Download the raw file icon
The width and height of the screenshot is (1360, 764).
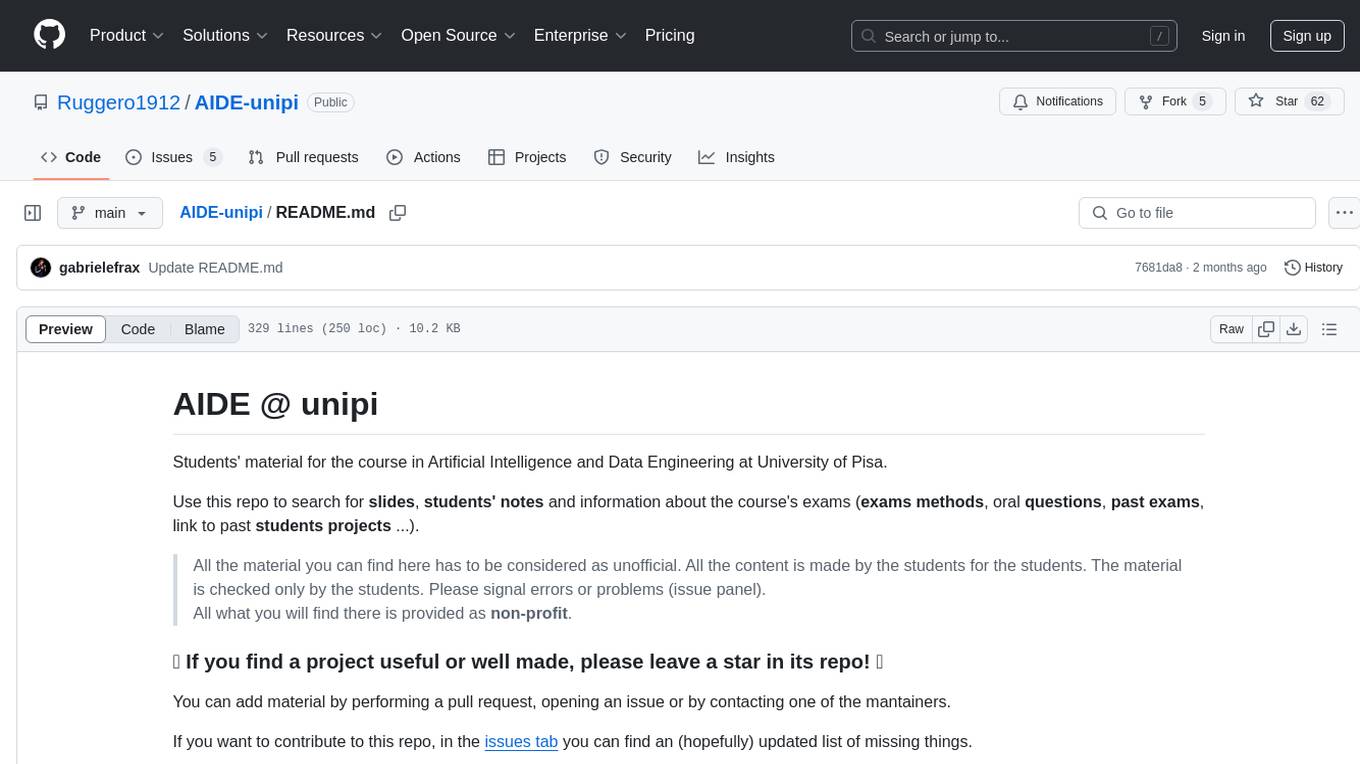pos(1293,329)
